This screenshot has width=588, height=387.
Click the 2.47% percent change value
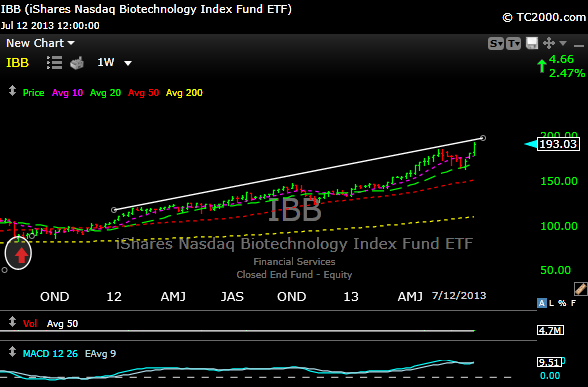(567, 73)
